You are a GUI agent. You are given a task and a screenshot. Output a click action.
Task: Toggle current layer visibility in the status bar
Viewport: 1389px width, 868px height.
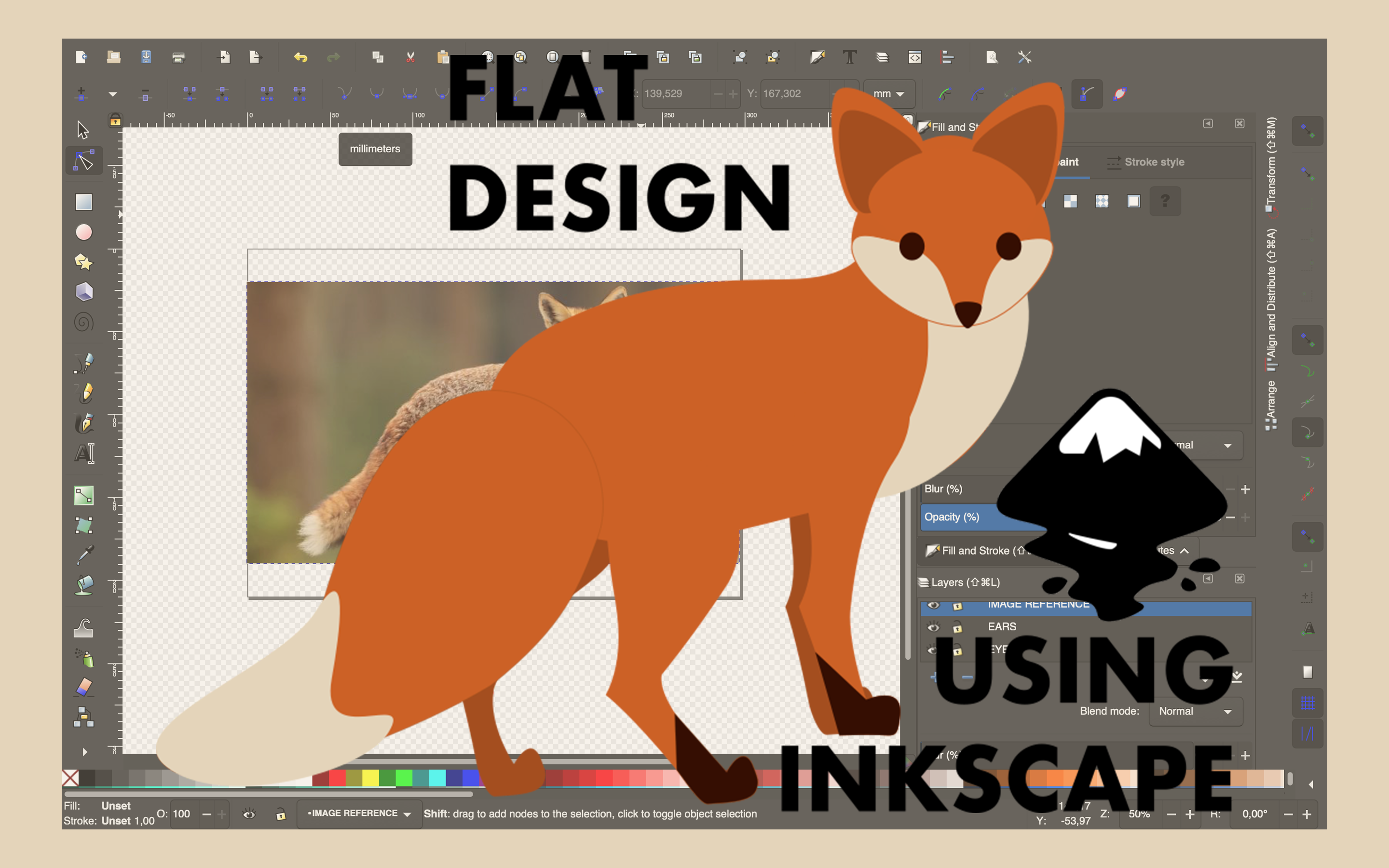click(248, 814)
